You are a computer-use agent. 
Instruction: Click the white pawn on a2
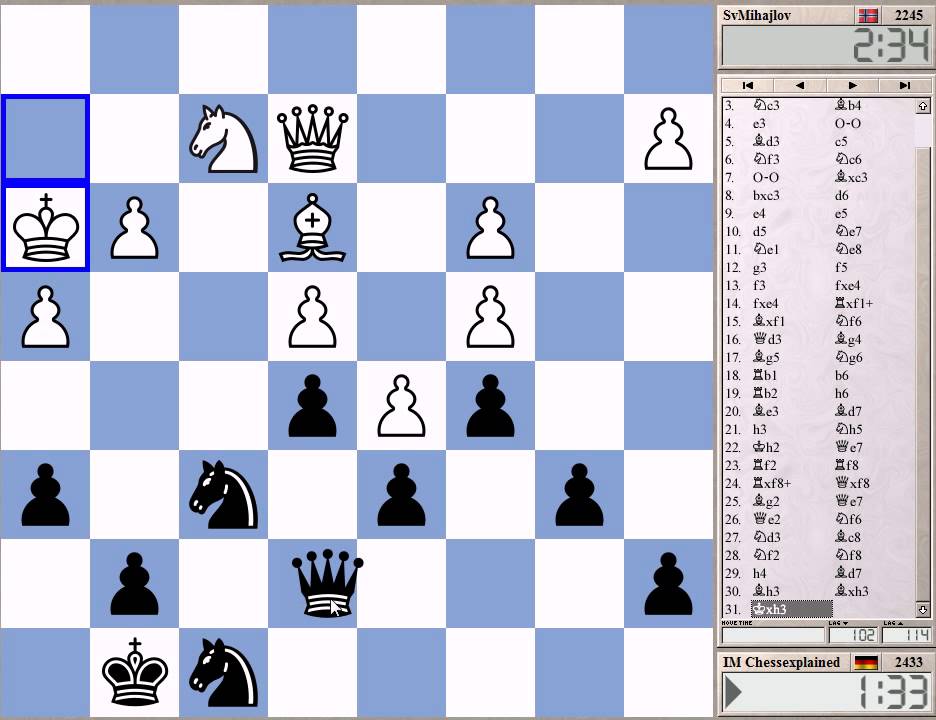click(x=668, y=139)
